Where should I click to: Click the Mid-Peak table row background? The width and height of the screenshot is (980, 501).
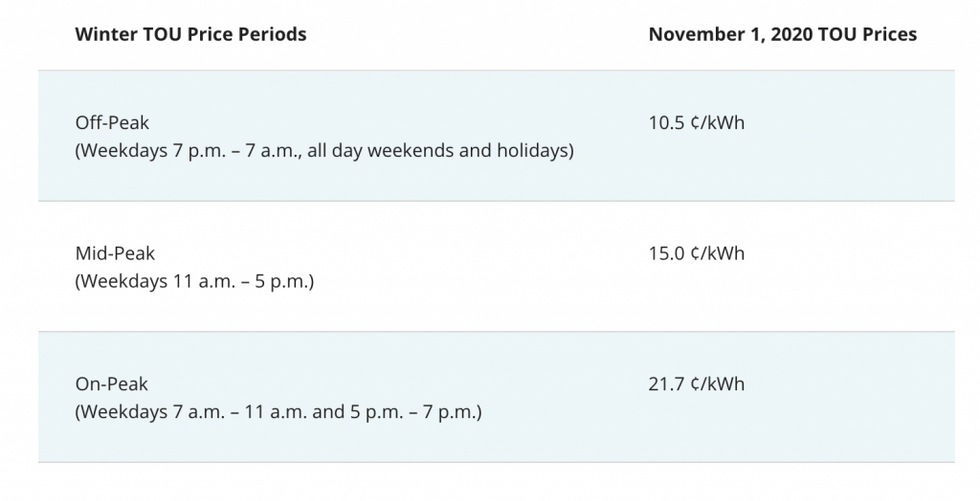click(496, 267)
